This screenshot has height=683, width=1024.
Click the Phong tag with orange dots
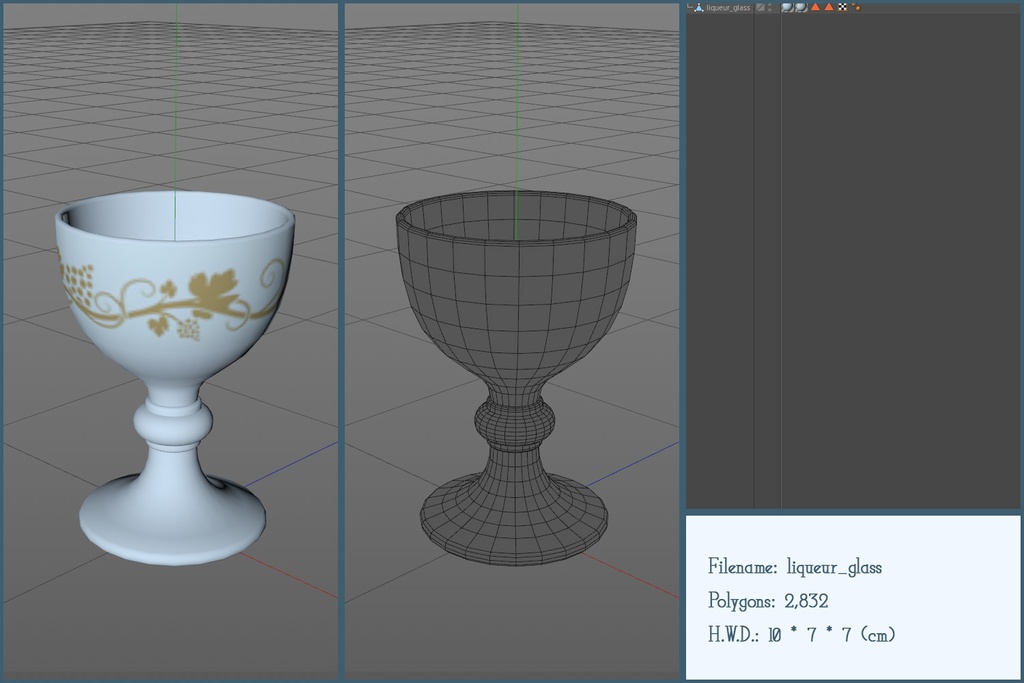tap(856, 7)
